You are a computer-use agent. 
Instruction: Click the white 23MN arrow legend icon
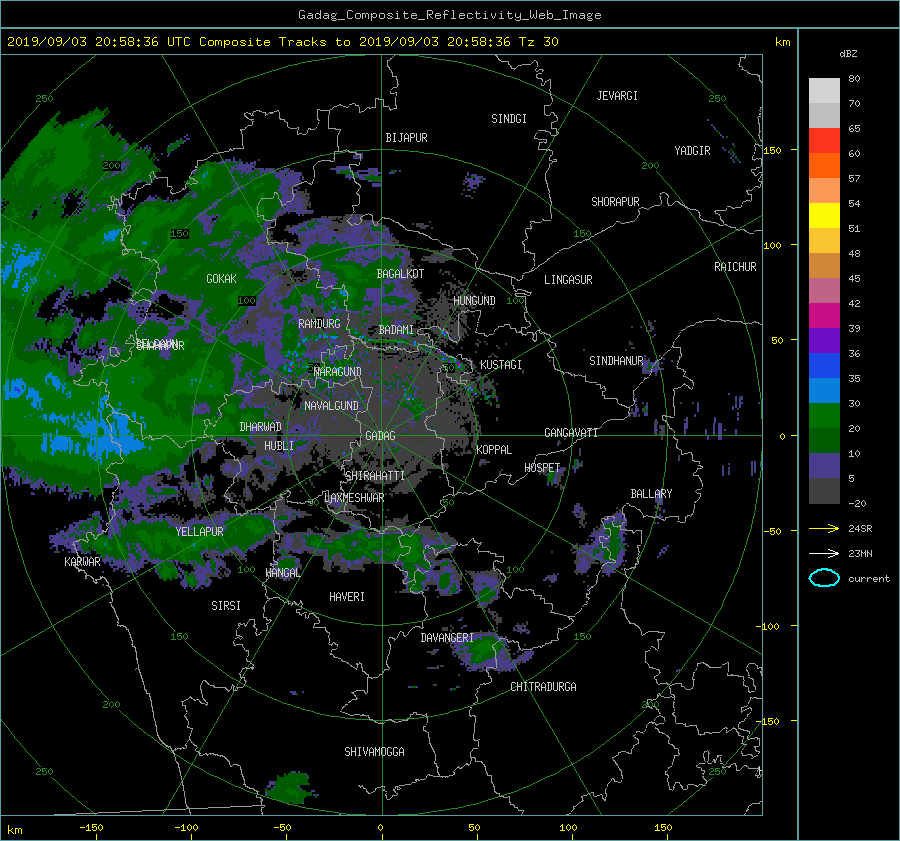pyautogui.click(x=824, y=553)
